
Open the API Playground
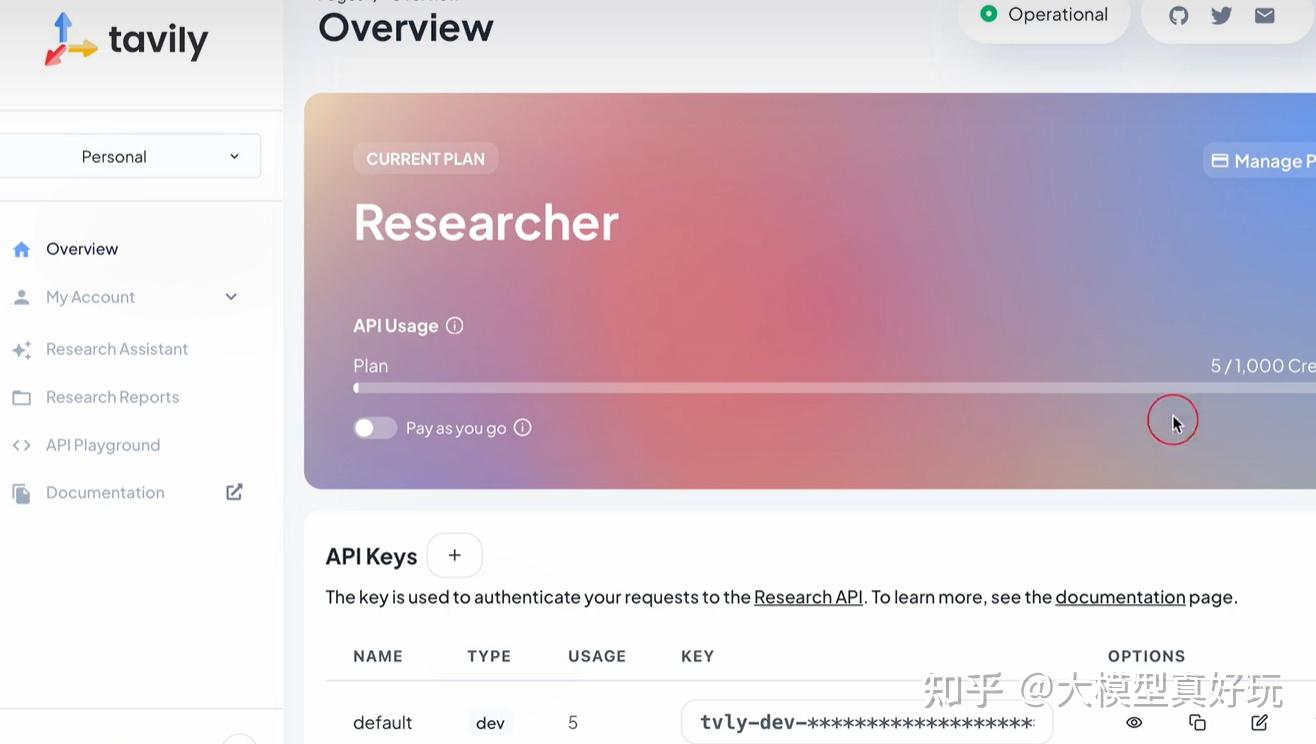tap(103, 444)
